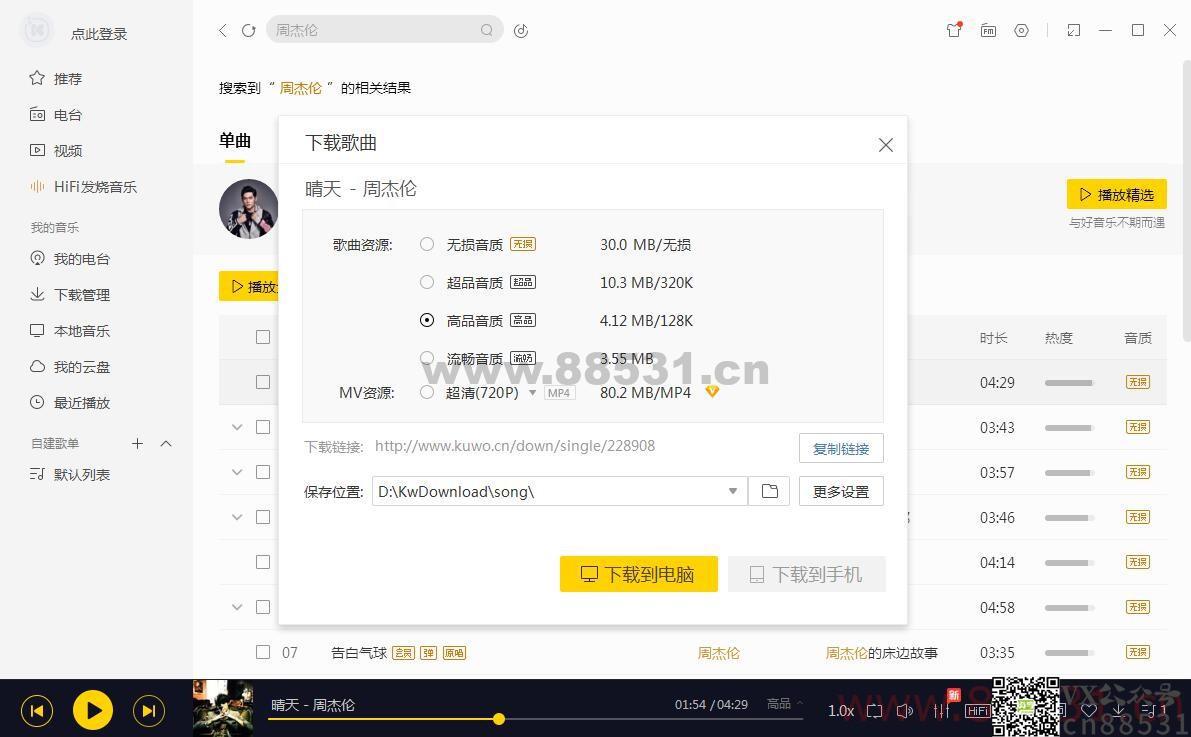Open 最近播放 in the sidebar
1191x737 pixels.
tap(70, 403)
